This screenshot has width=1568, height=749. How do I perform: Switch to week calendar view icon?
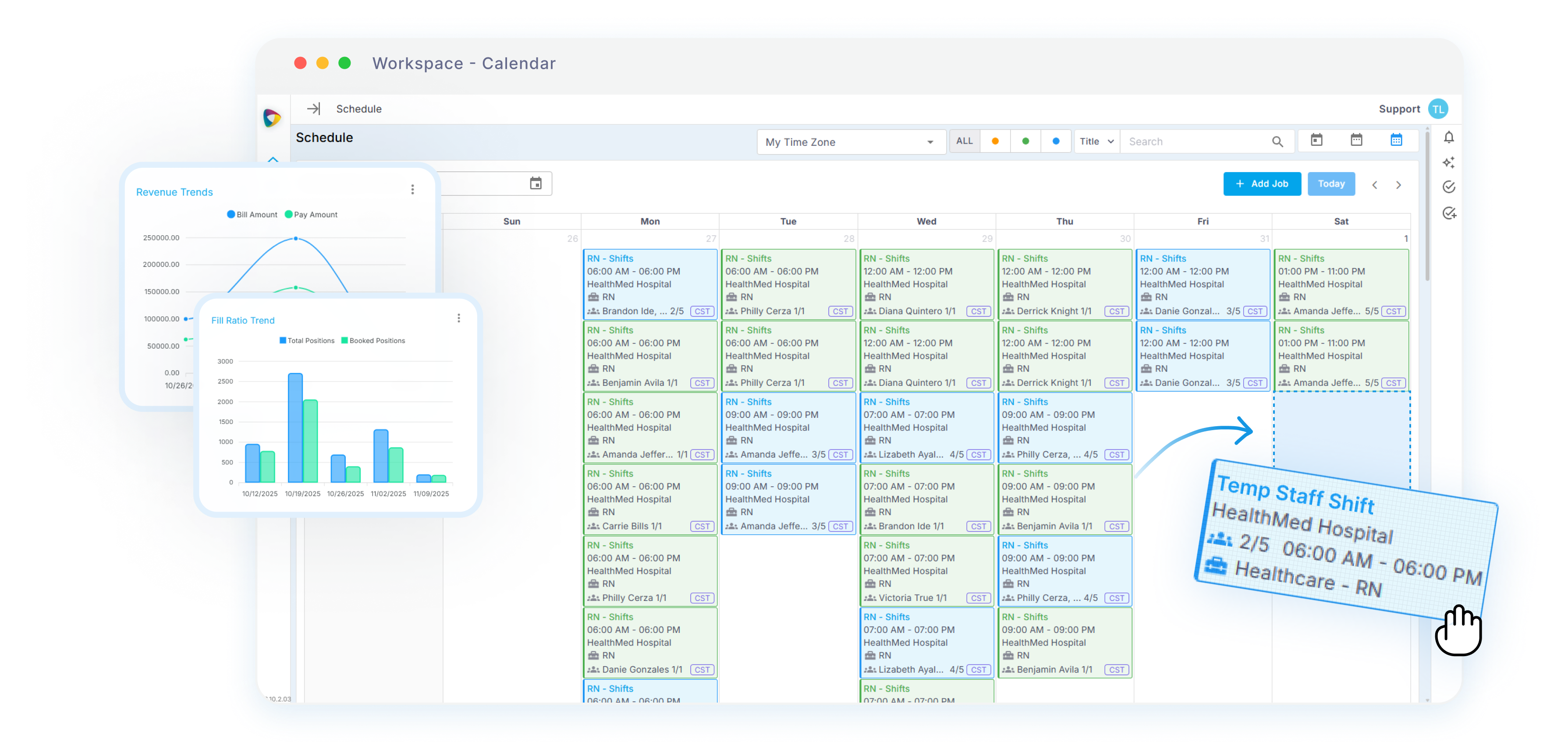1356,141
